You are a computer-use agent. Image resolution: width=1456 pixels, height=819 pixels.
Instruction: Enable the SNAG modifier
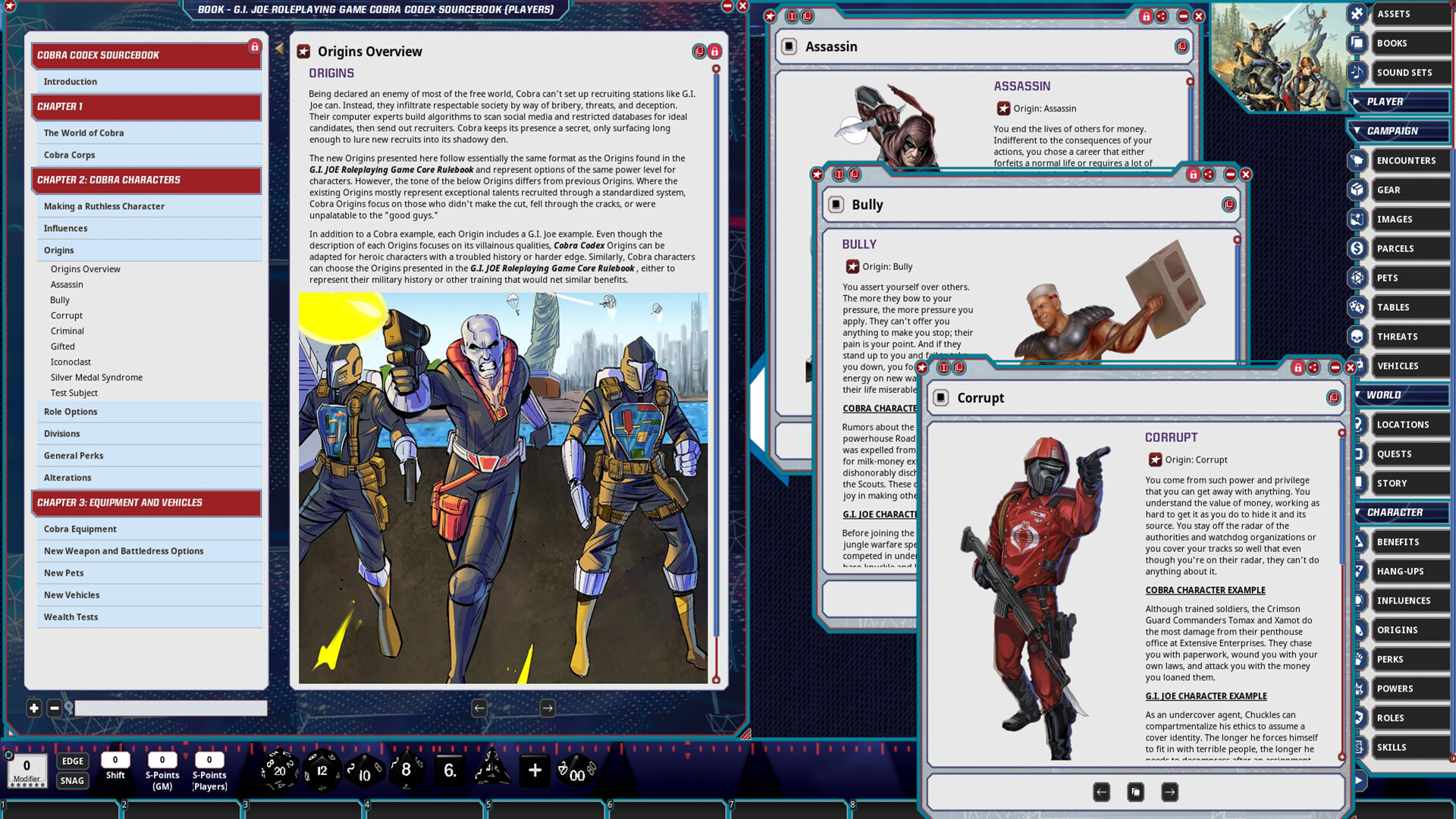(x=72, y=780)
